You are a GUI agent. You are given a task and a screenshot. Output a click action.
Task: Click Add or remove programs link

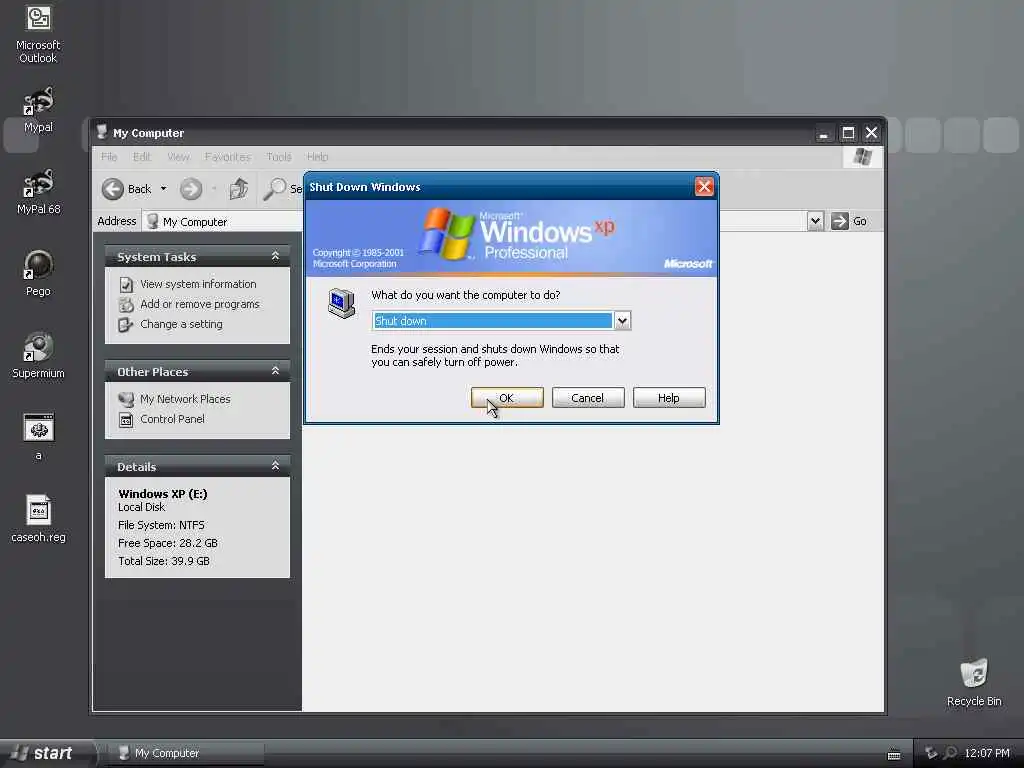tap(200, 304)
